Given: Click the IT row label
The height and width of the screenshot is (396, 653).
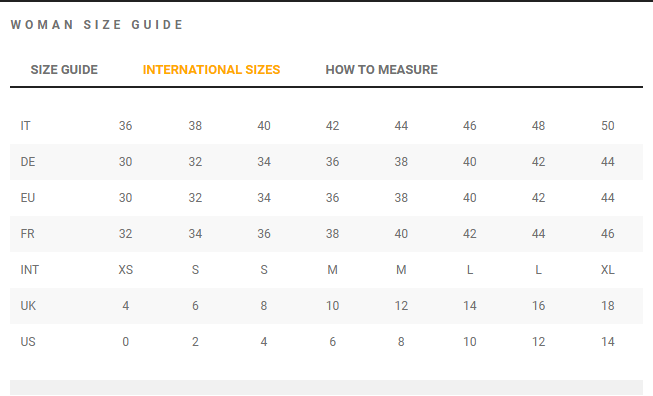Looking at the screenshot, I should [25, 126].
